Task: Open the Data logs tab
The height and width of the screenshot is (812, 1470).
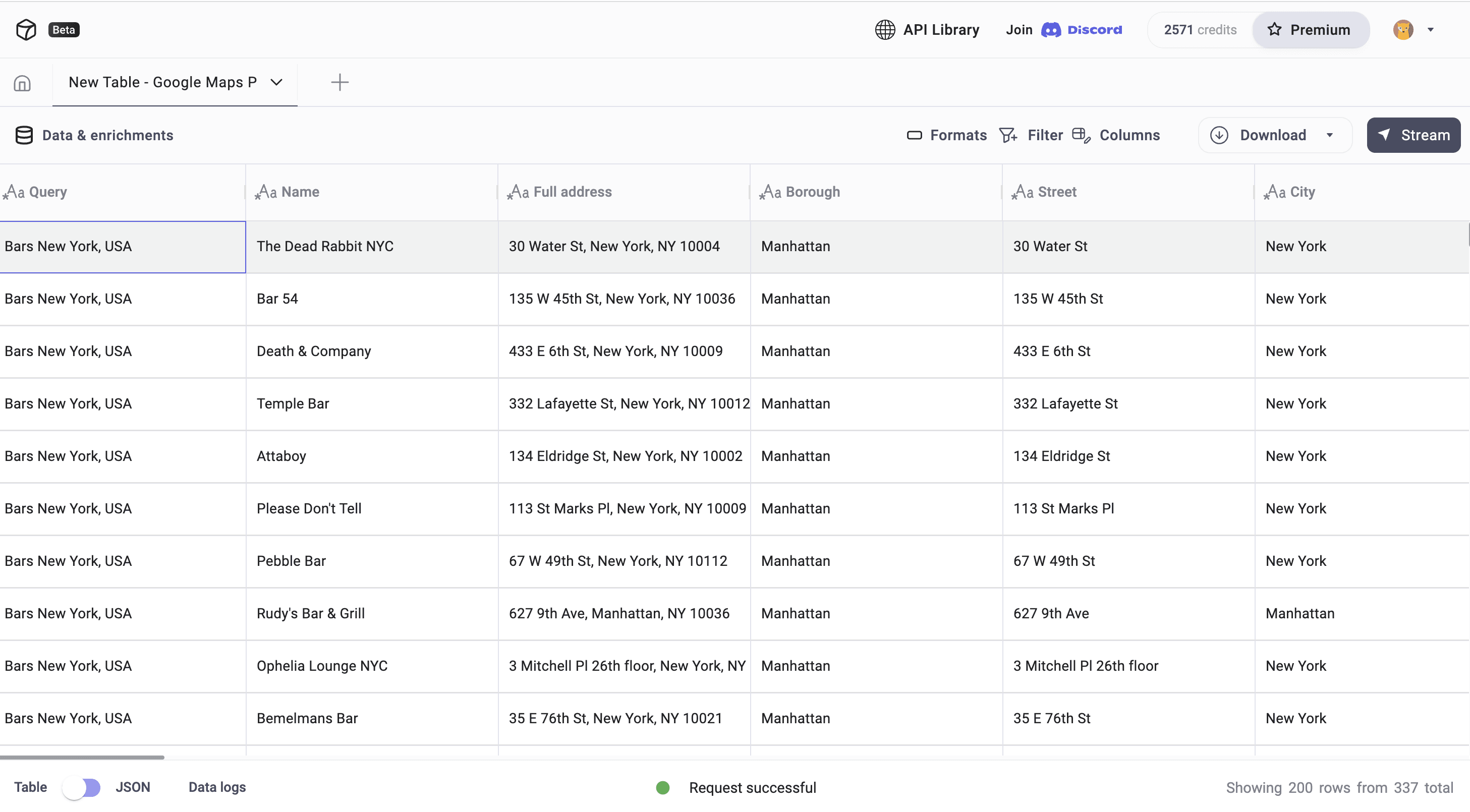Action: coord(217,787)
